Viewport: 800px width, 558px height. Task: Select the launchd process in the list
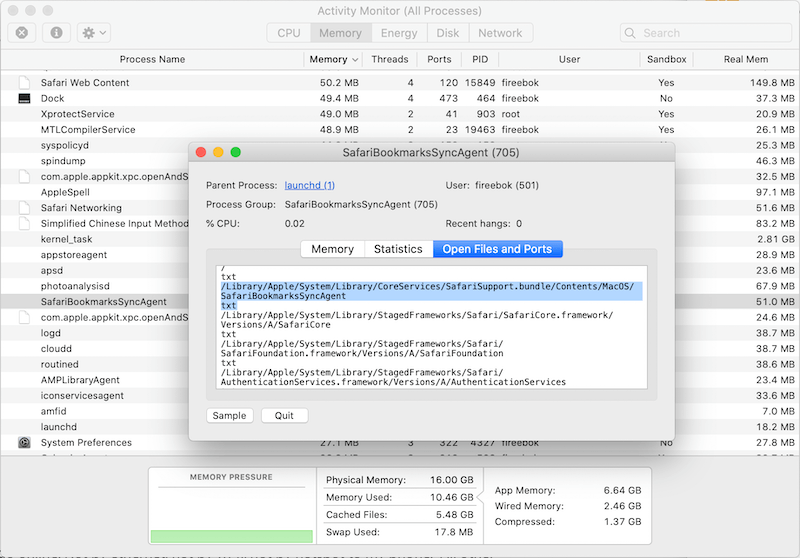click(x=59, y=427)
